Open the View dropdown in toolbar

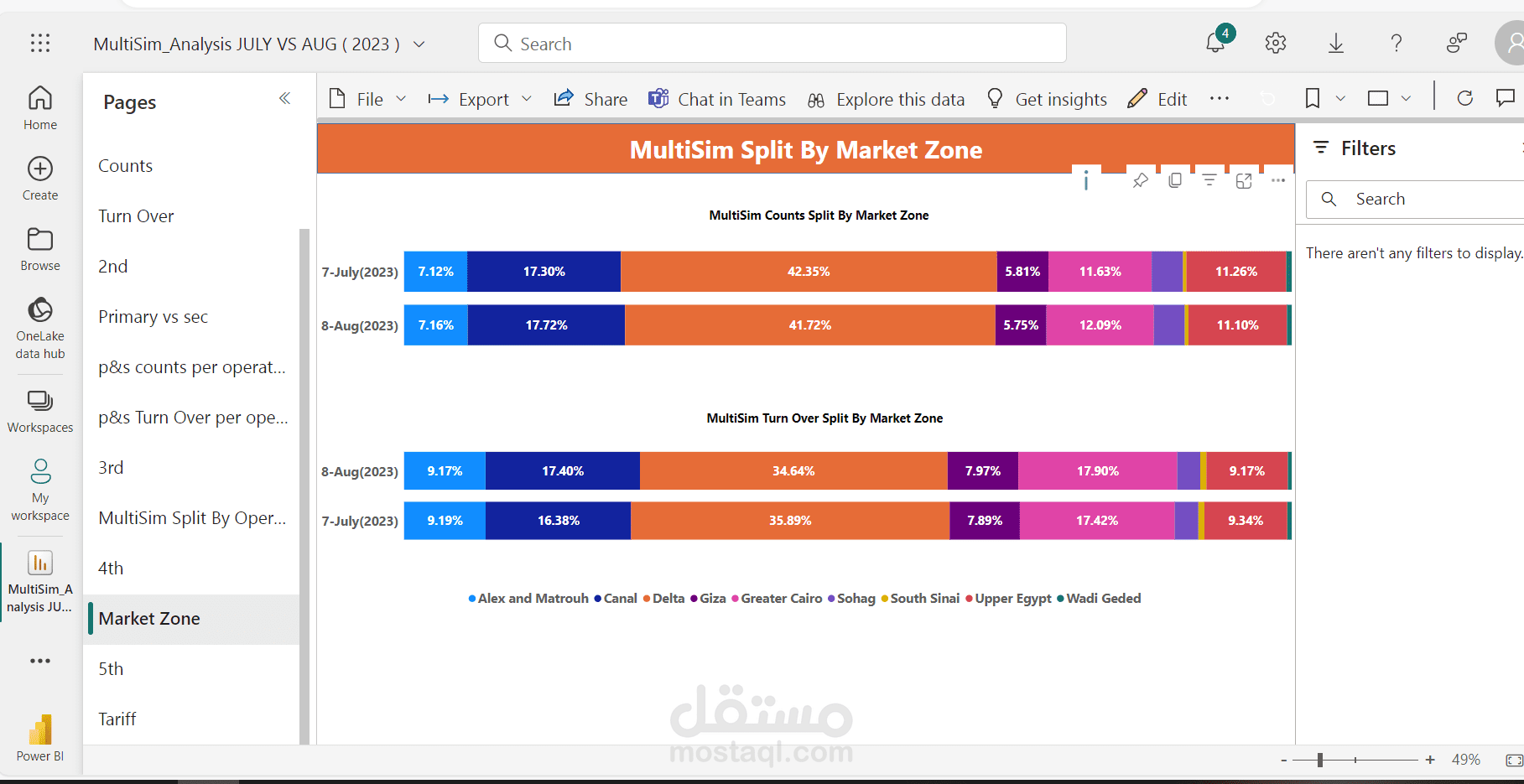point(1389,98)
